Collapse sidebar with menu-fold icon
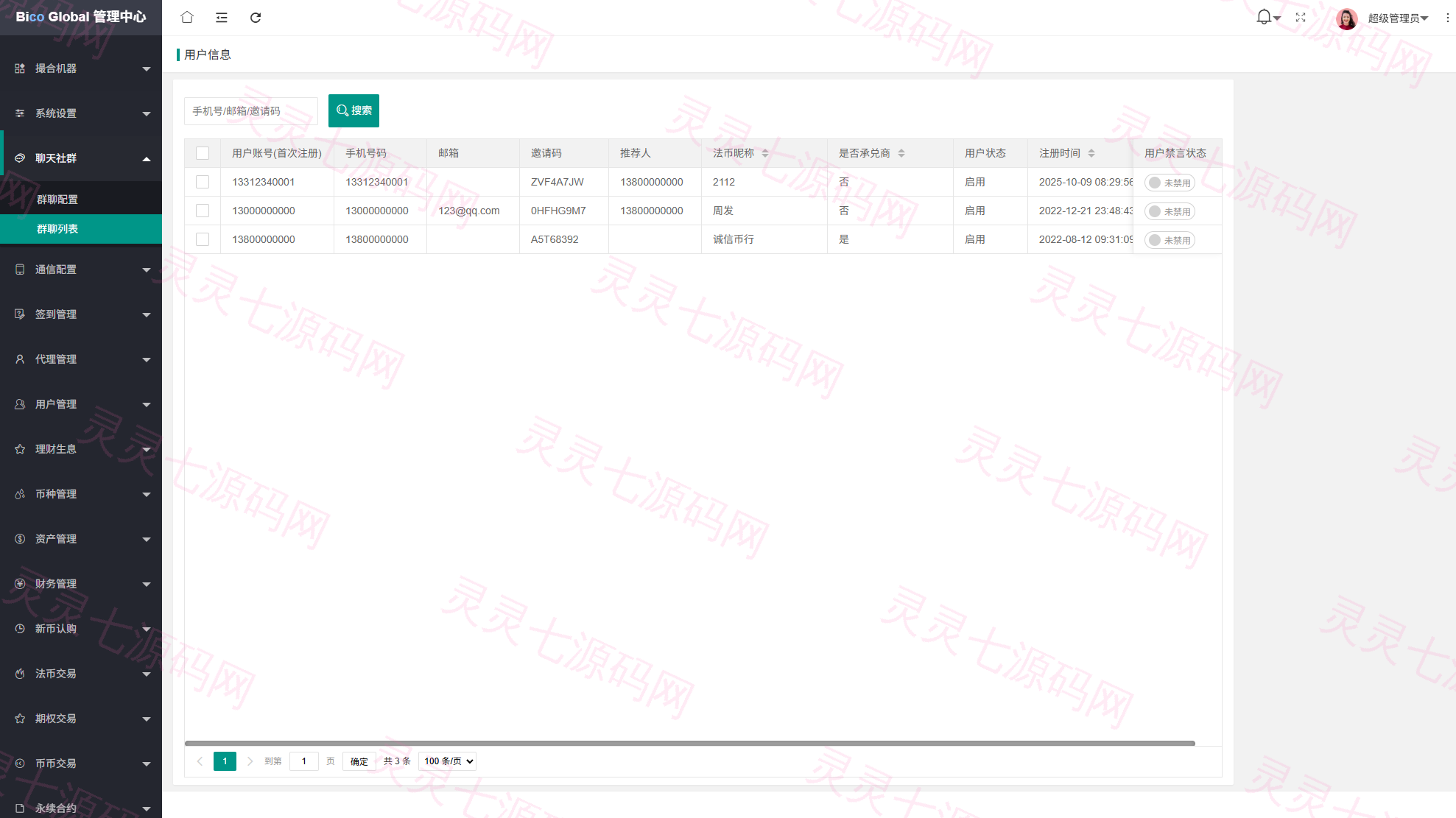Image resolution: width=1456 pixels, height=818 pixels. [222, 18]
